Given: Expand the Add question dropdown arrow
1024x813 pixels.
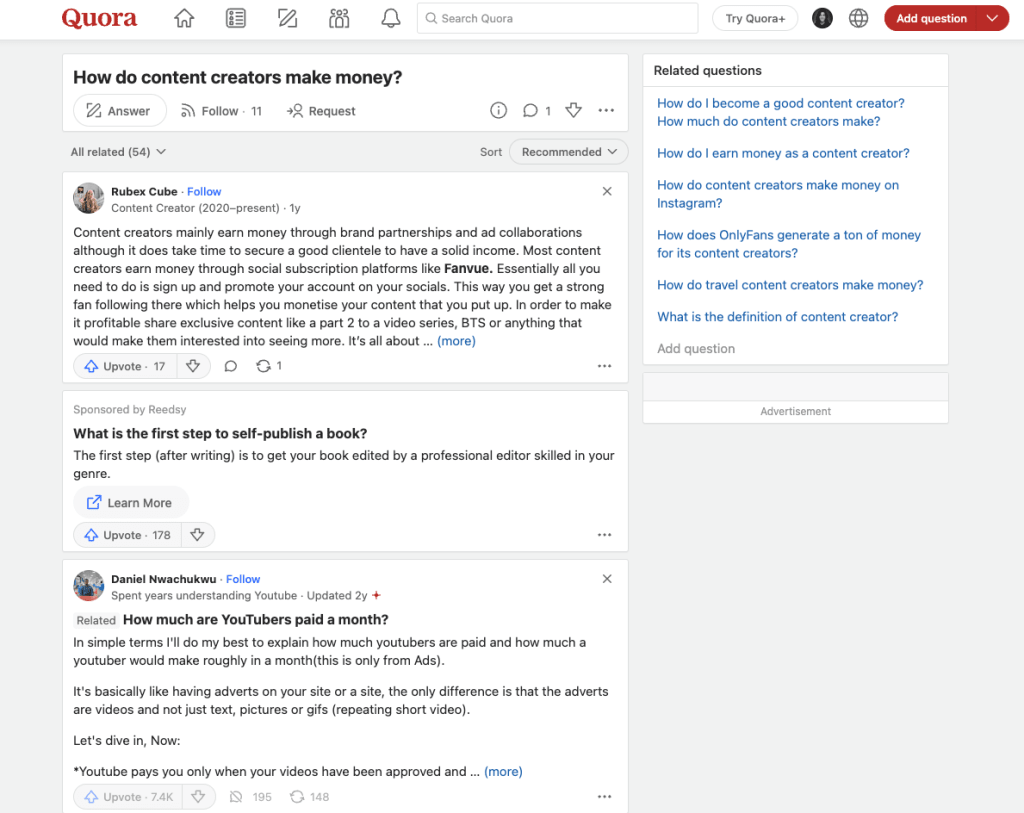Looking at the screenshot, I should [993, 18].
